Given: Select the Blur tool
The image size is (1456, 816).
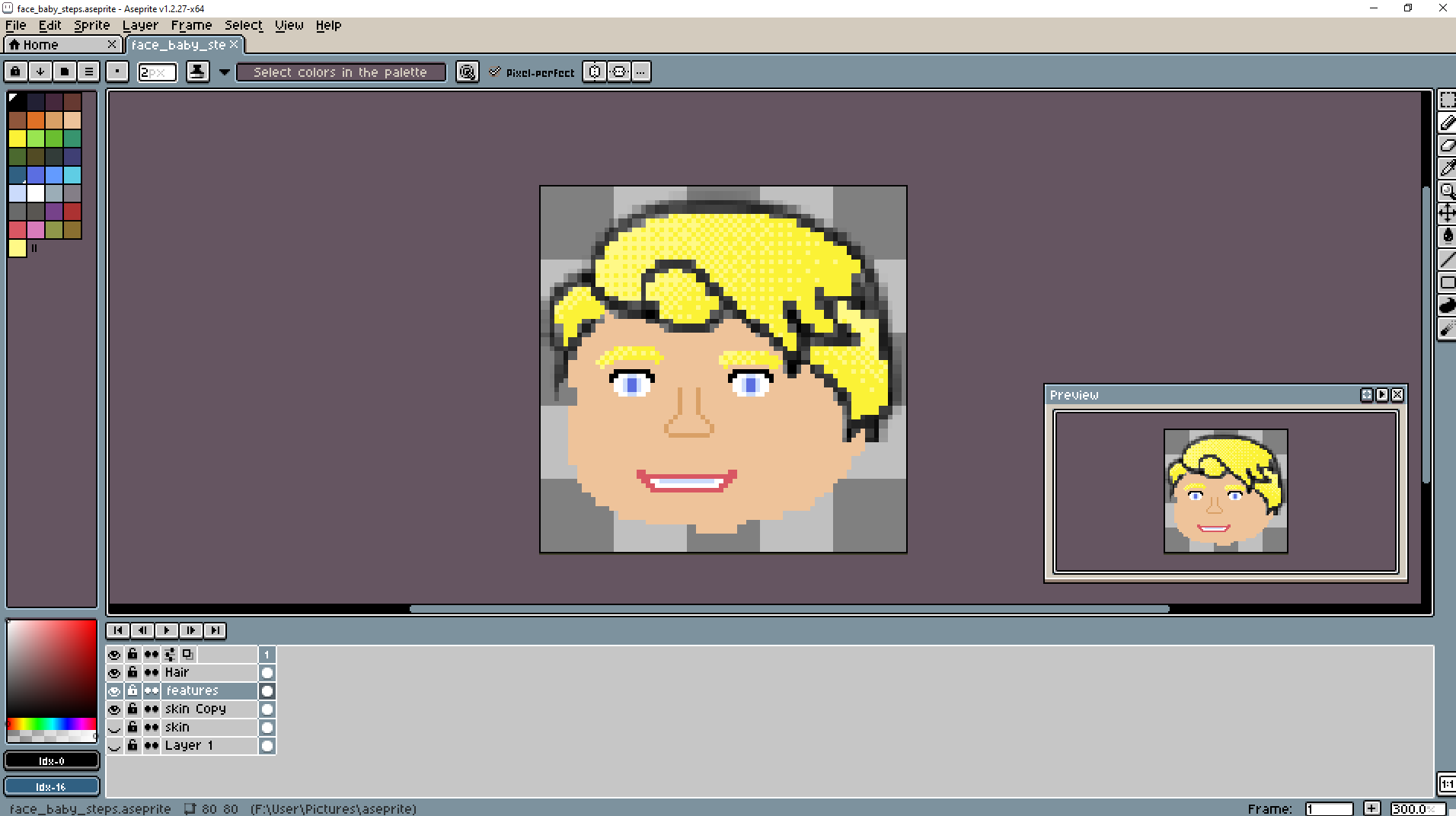Looking at the screenshot, I should 1447,329.
